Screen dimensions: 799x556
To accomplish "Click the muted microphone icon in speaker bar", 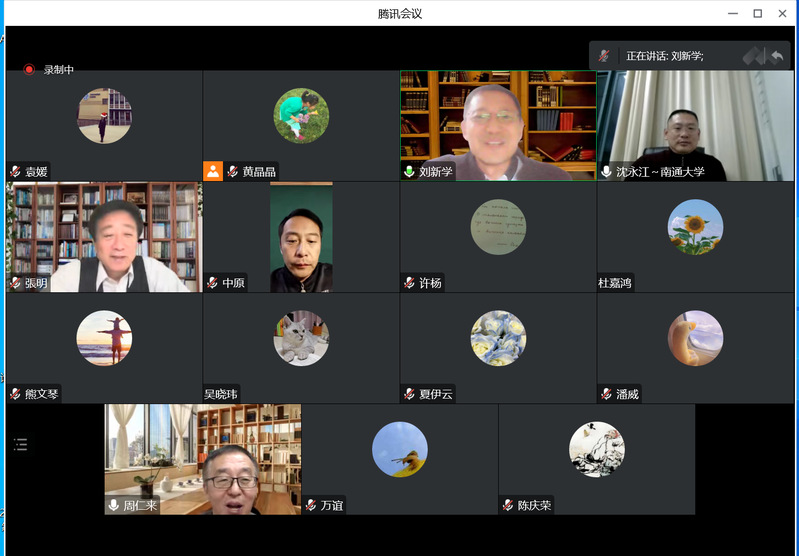I will pyautogui.click(x=604, y=56).
